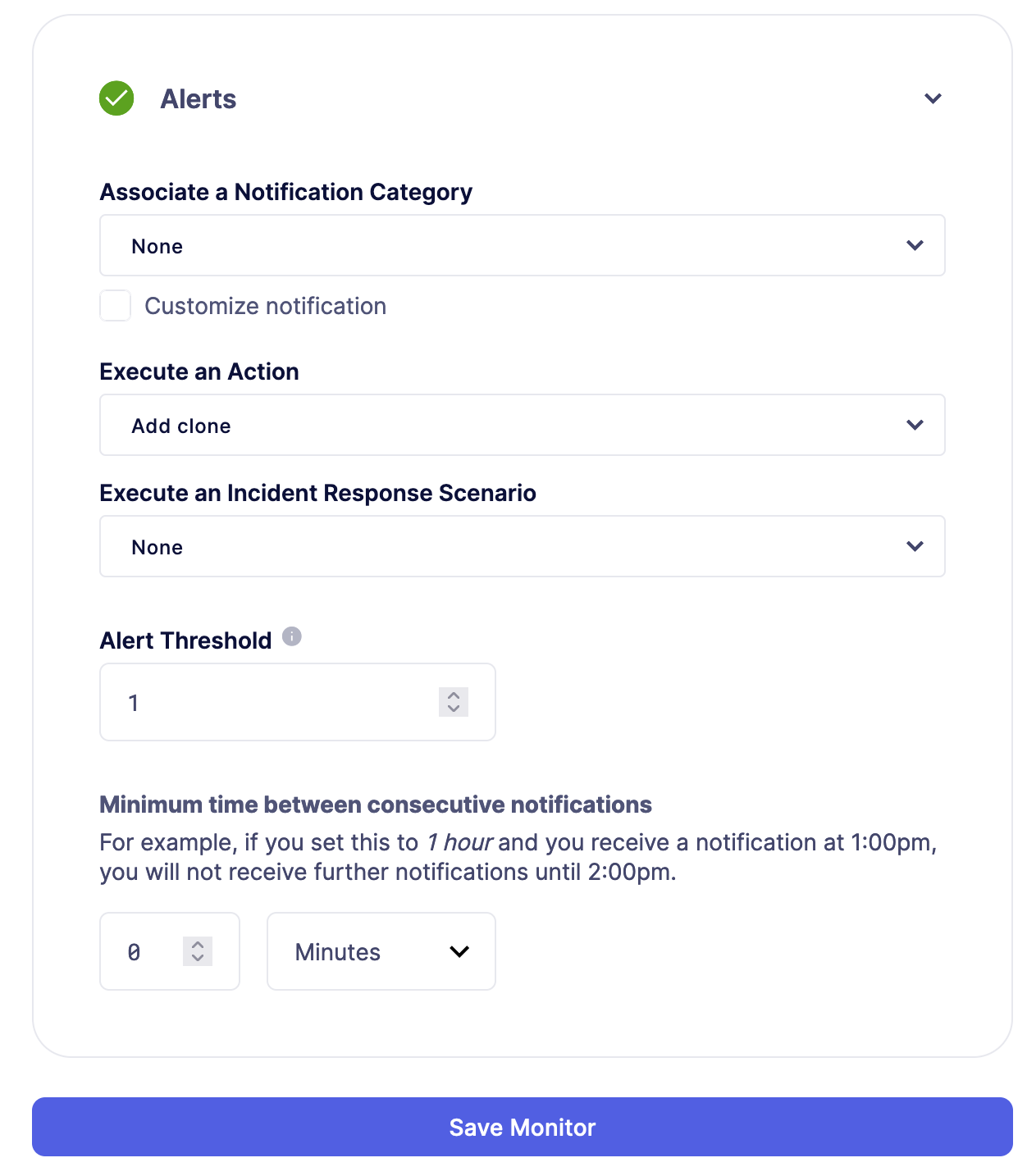The height and width of the screenshot is (1176, 1027).
Task: Click the Alerts section header title
Action: (x=199, y=98)
